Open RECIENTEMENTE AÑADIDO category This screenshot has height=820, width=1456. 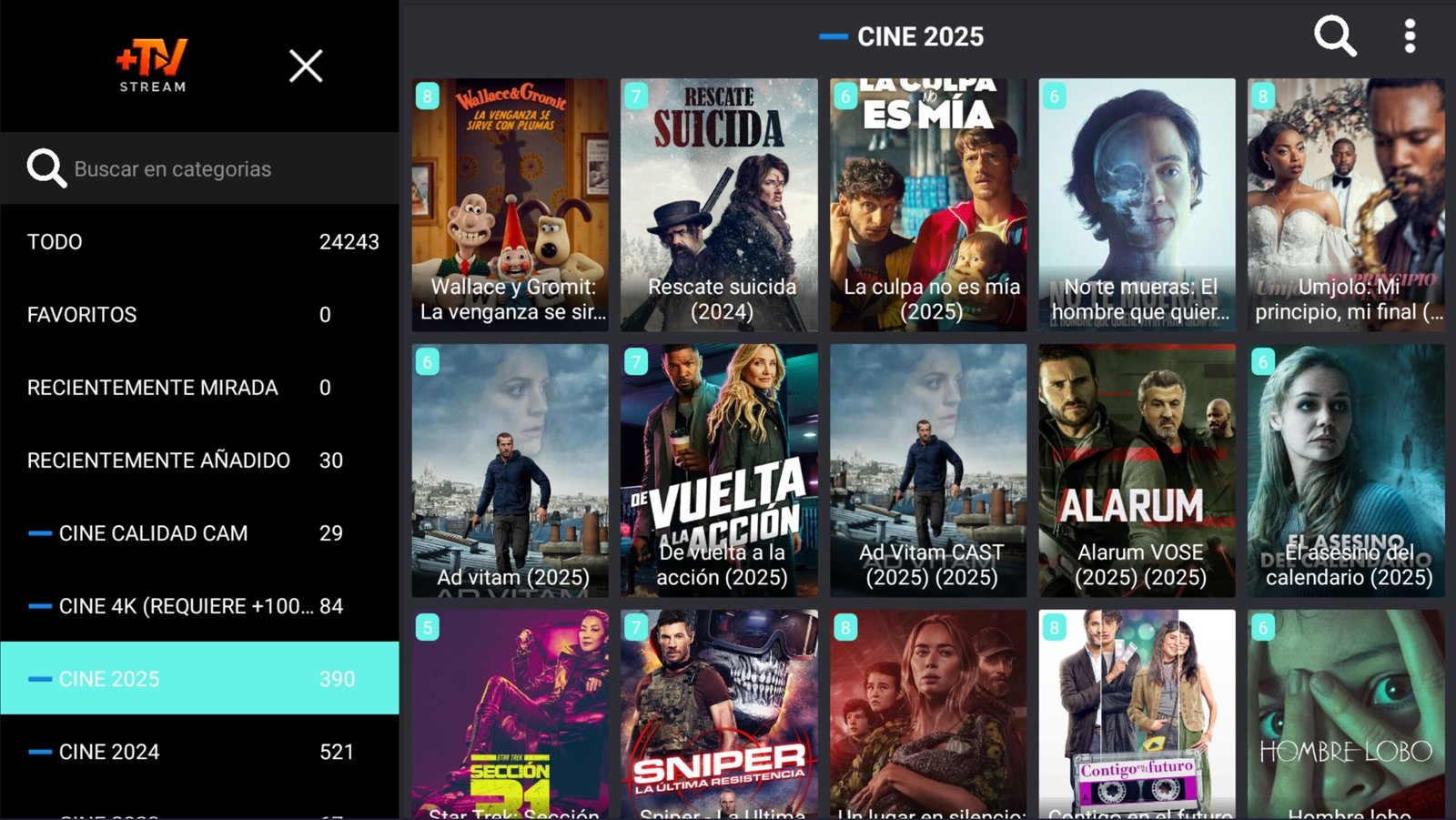click(199, 460)
